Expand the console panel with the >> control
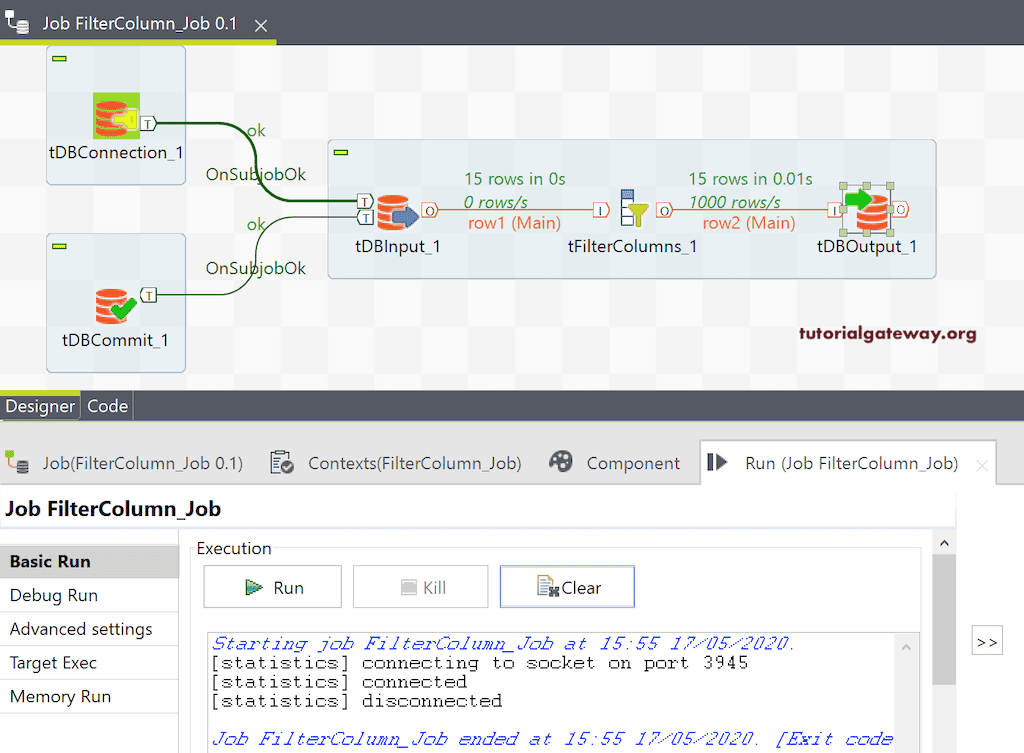Viewport: 1024px width, 753px height. tap(986, 639)
